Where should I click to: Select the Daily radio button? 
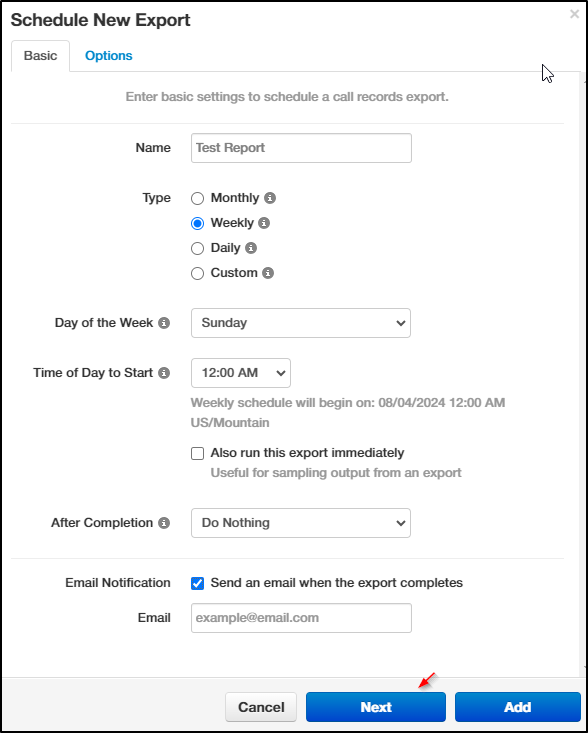198,248
